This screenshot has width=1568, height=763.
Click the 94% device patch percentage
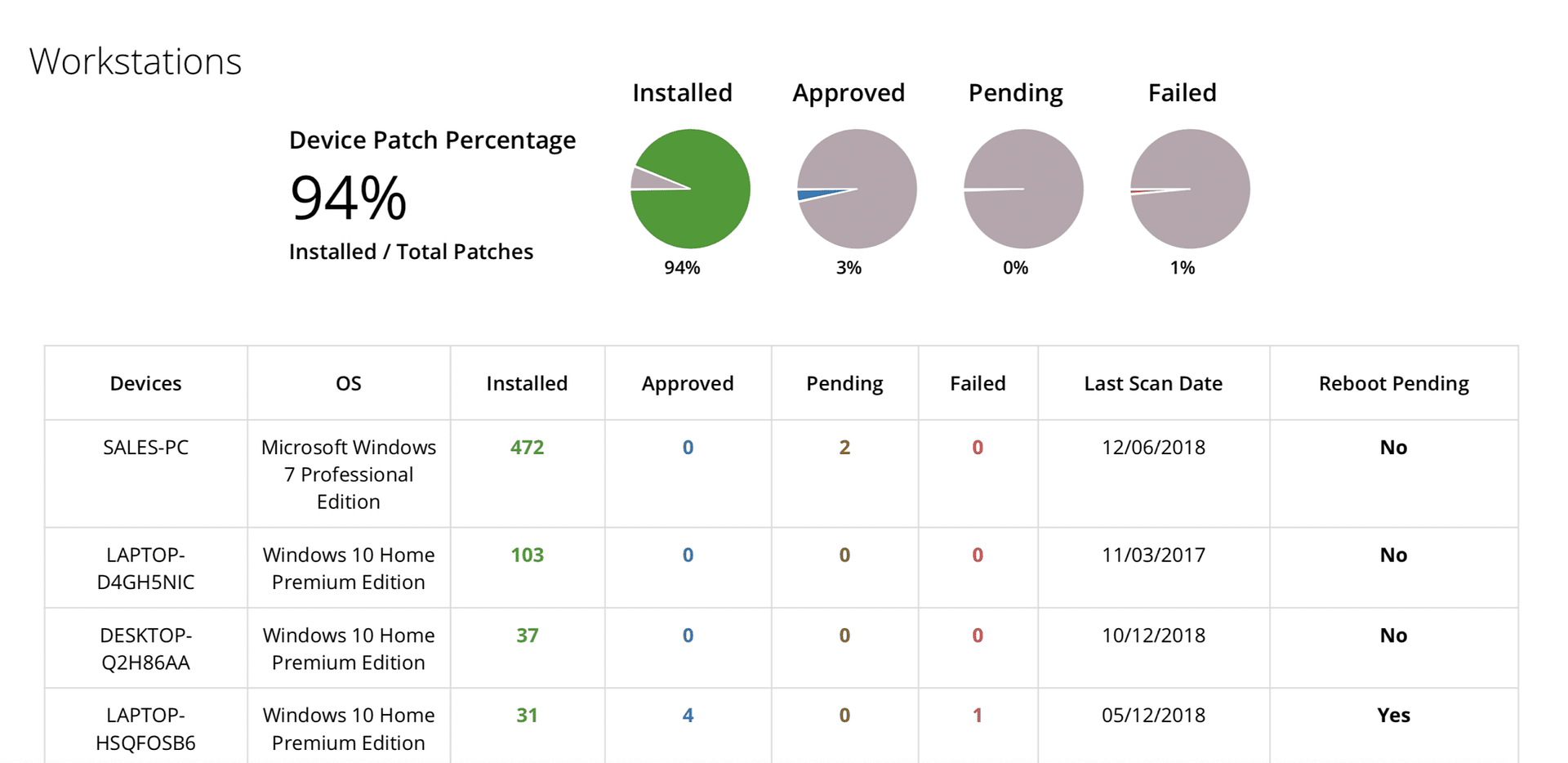[348, 198]
